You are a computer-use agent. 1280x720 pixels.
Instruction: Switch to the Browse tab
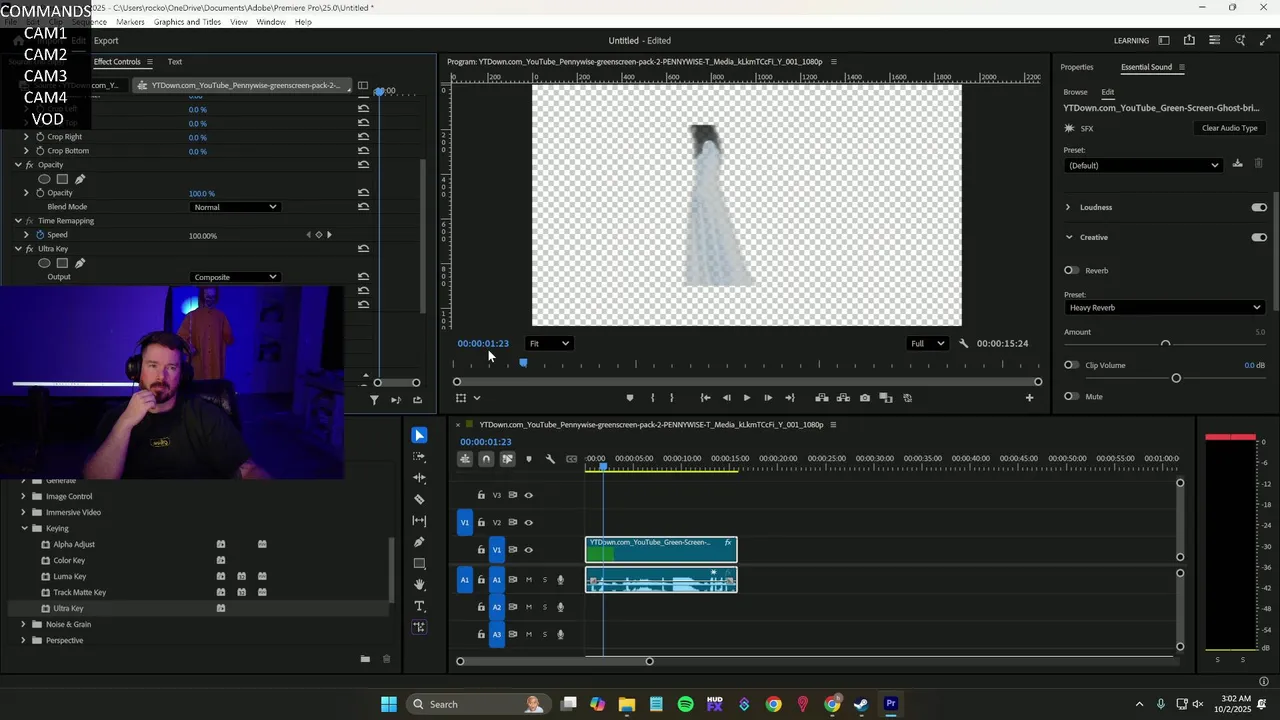pos(1075,92)
